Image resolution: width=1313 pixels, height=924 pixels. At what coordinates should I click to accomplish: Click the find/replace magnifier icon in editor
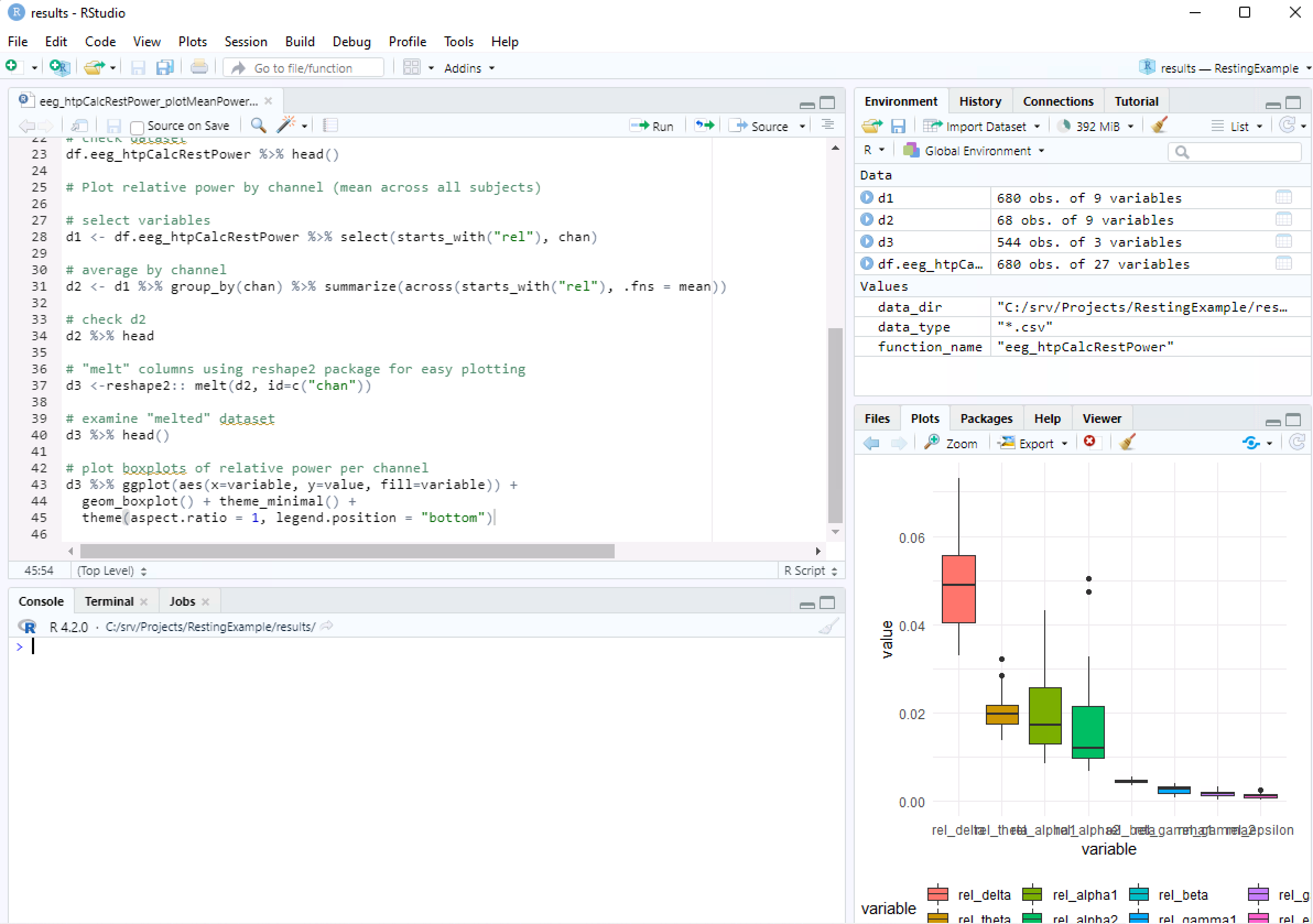click(258, 125)
